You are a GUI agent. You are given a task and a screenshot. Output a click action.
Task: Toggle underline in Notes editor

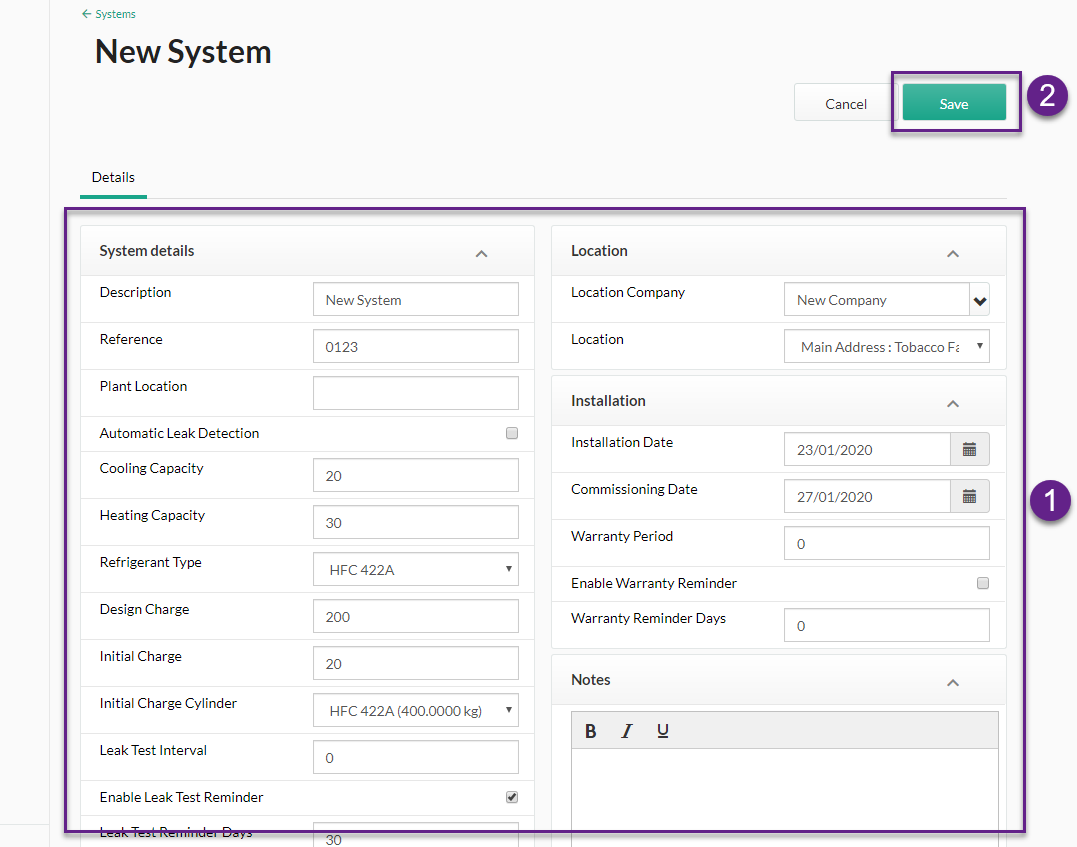pyautogui.click(x=662, y=731)
